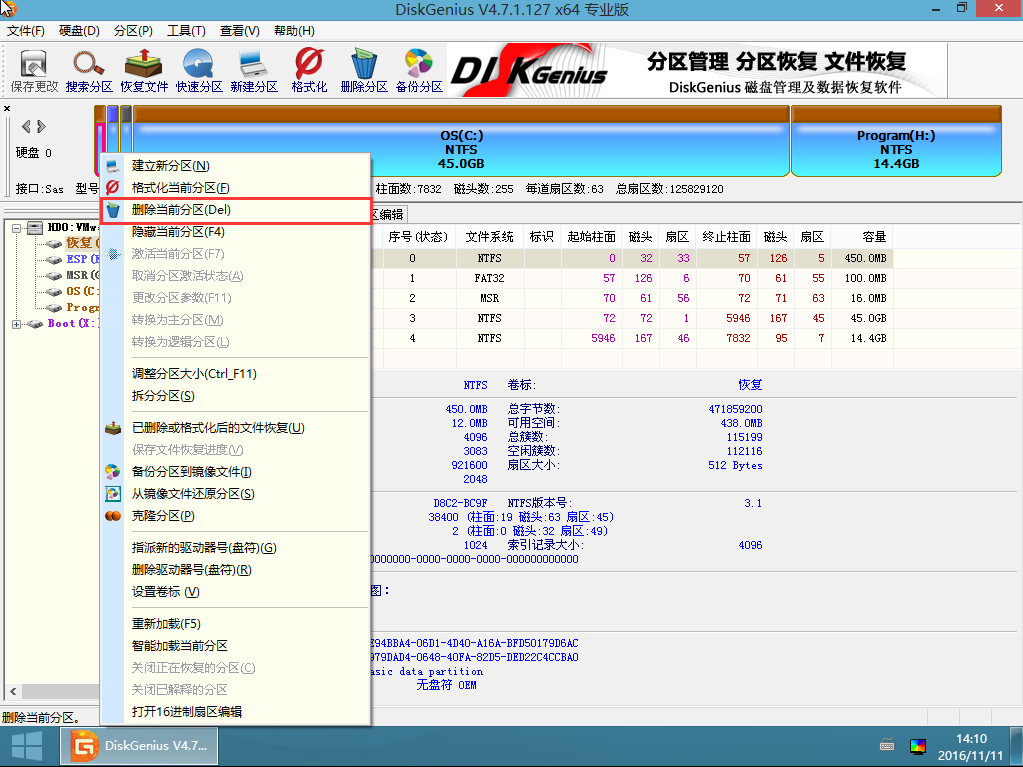Collapse the HD0 disk tree node
This screenshot has height=767, width=1023.
pyautogui.click(x=17, y=228)
